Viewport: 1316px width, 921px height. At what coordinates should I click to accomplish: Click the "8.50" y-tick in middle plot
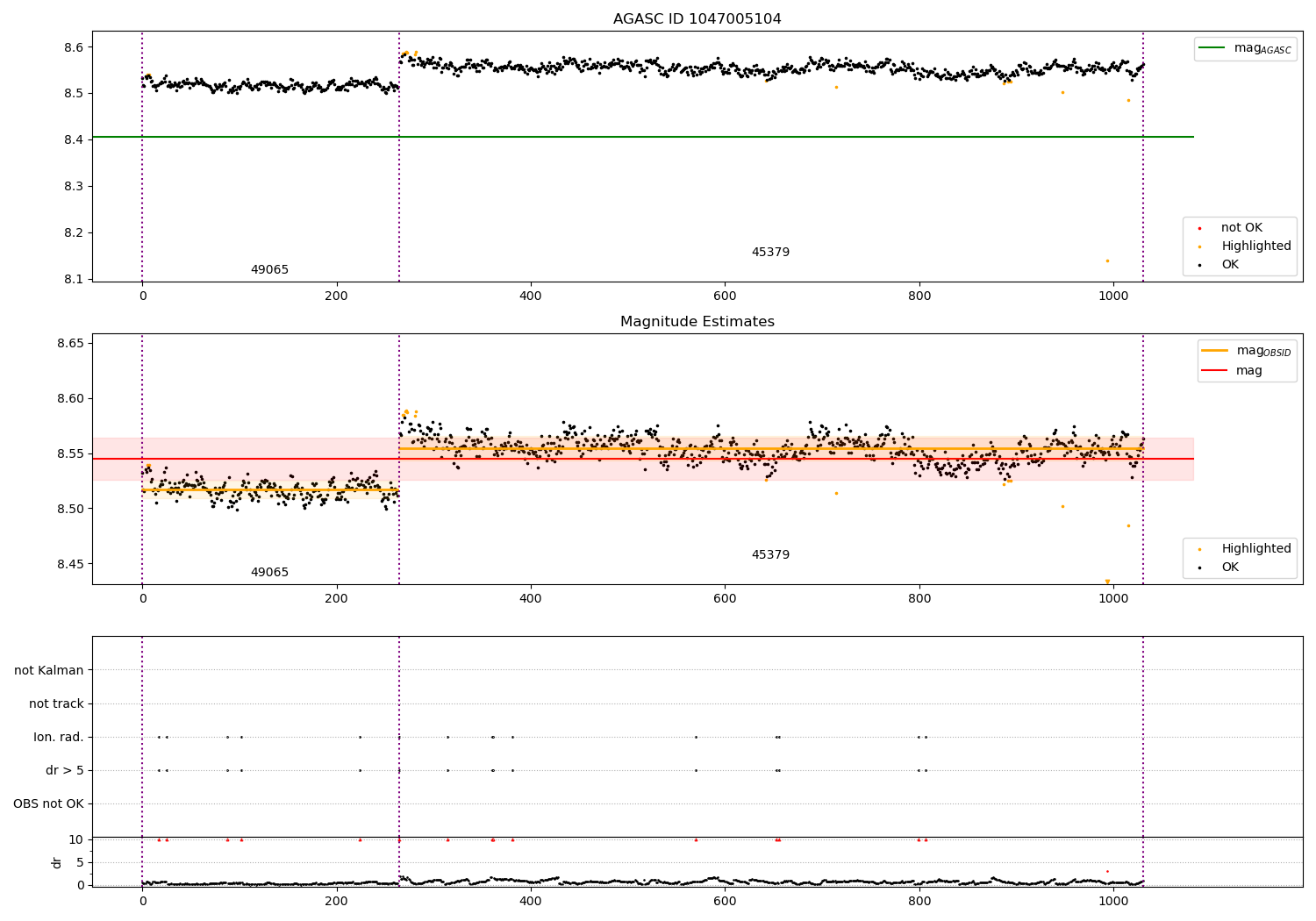click(71, 509)
